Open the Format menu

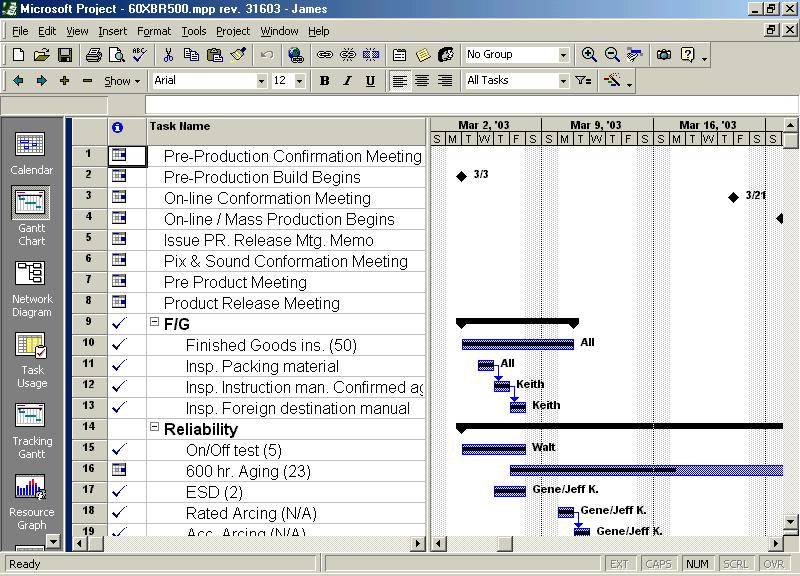point(154,31)
